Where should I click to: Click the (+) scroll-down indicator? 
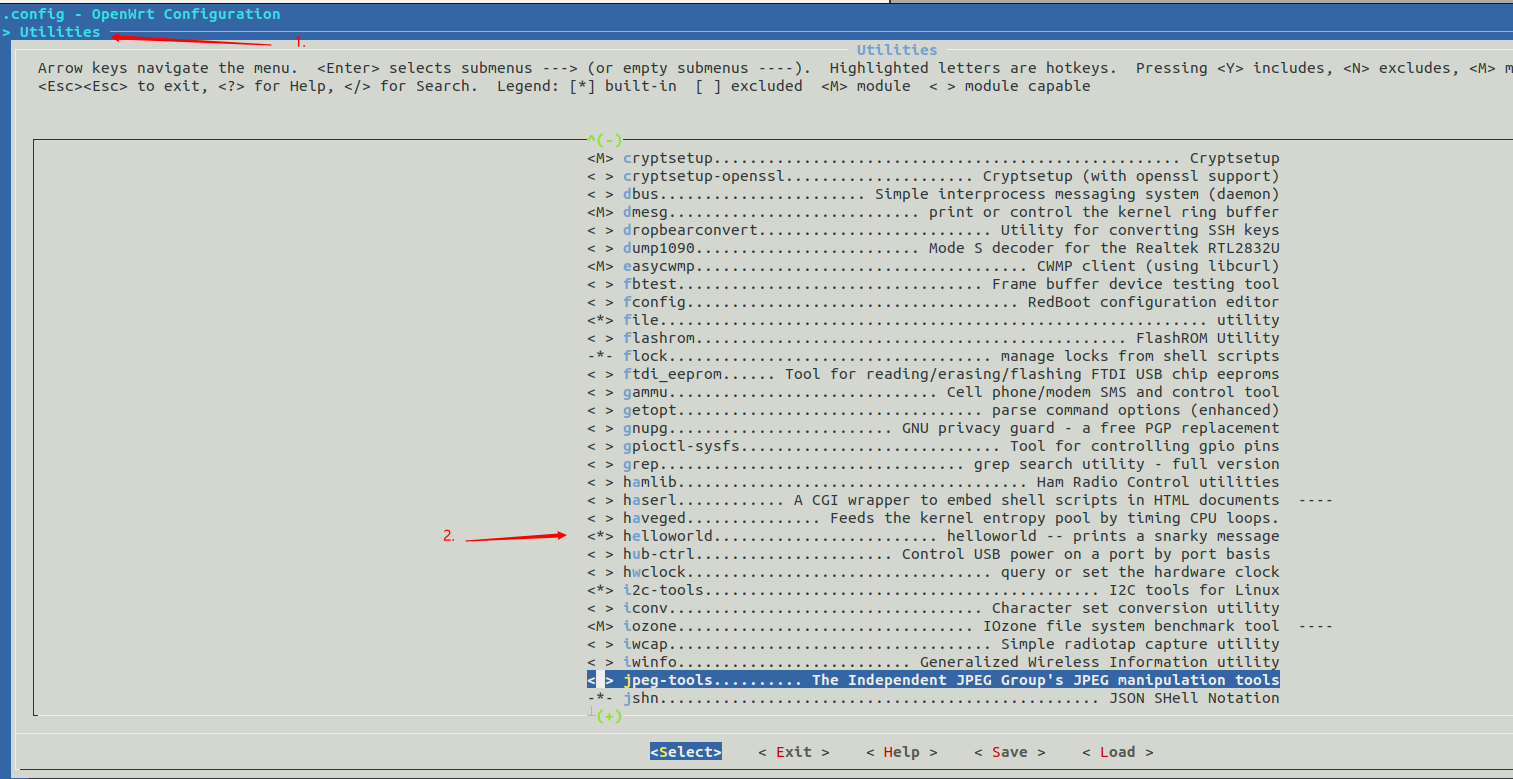(x=607, y=715)
